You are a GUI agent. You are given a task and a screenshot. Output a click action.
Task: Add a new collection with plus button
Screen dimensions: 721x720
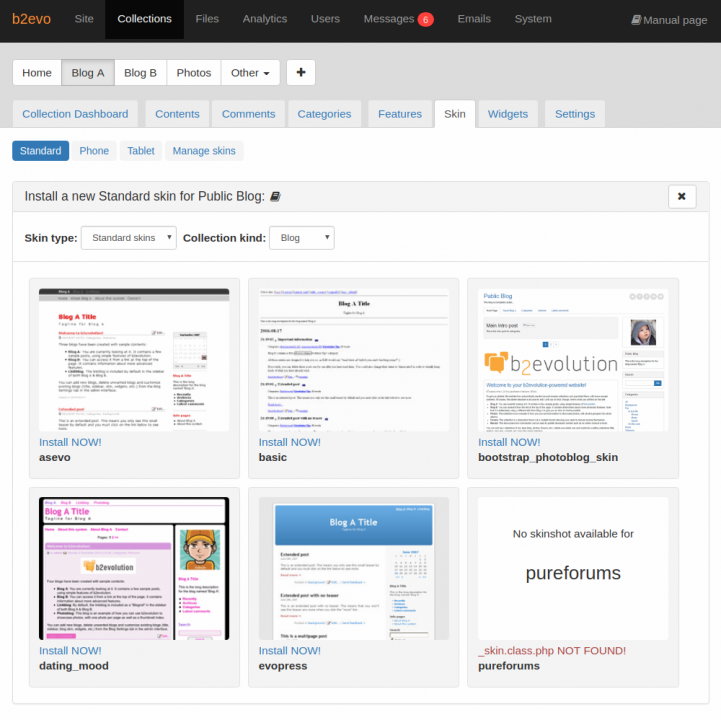point(301,73)
